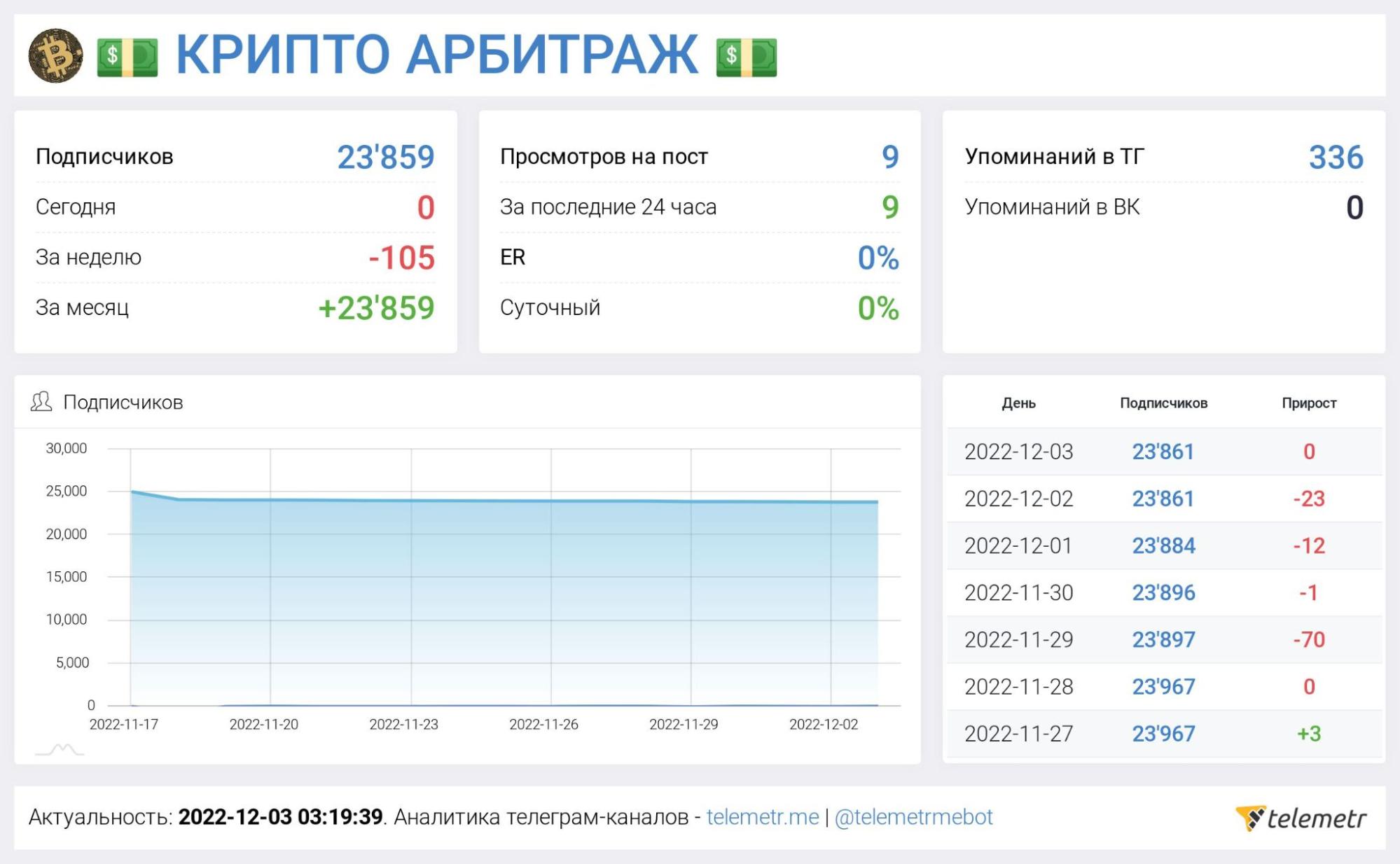This screenshot has width=1400, height=864.
Task: Click the chart x-axis label 2022-11-29
Action: coord(684,725)
